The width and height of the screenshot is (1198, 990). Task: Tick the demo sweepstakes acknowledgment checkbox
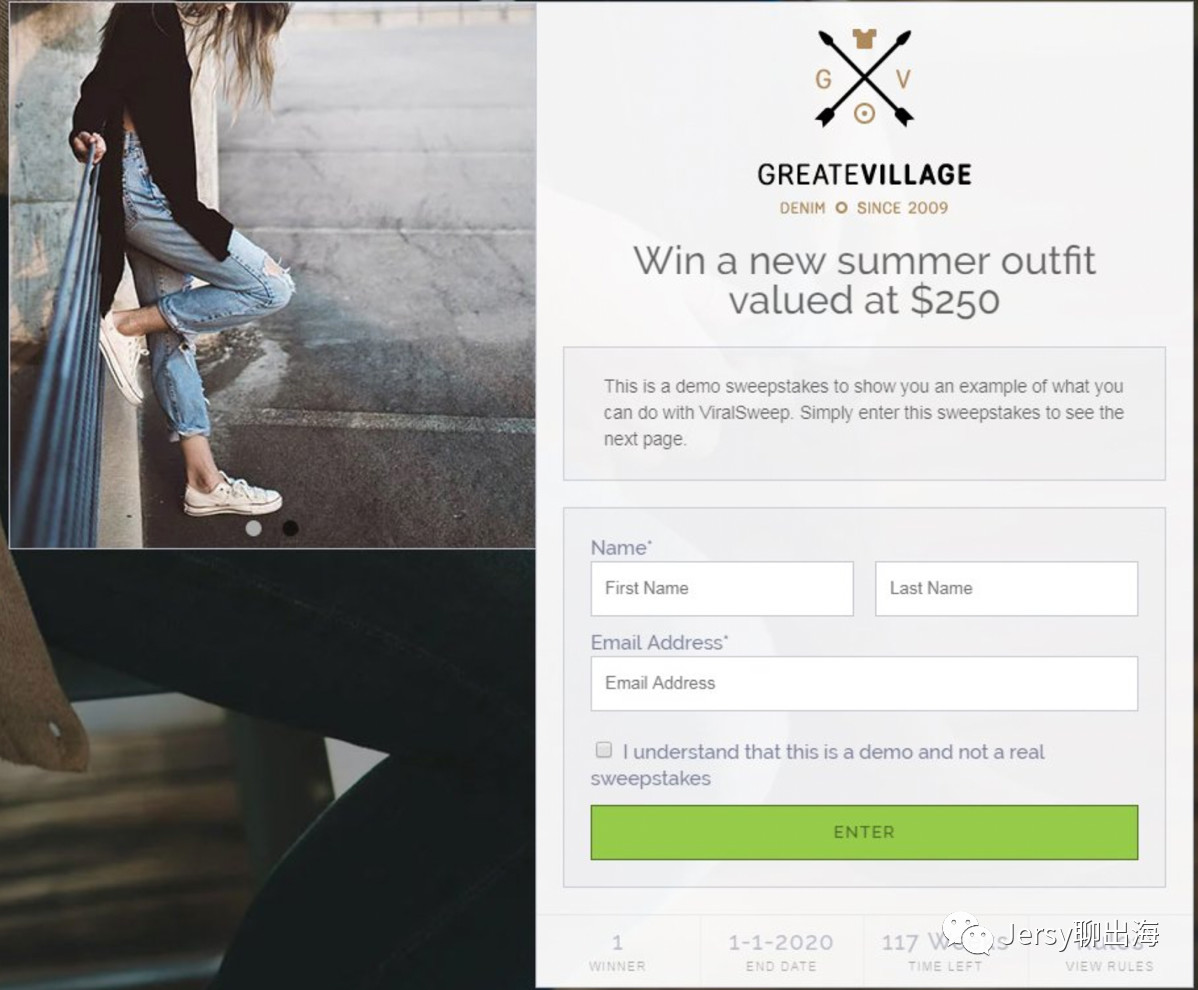[604, 749]
